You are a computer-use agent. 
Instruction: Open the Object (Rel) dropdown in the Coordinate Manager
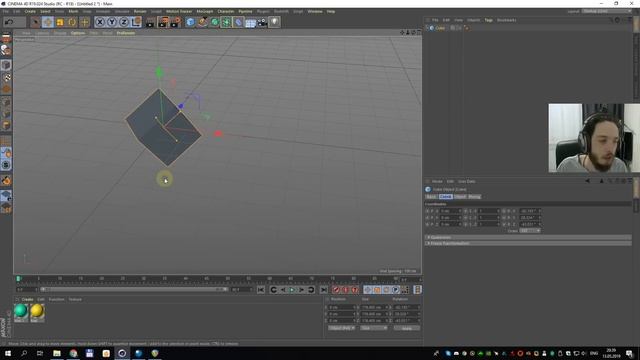pos(342,328)
